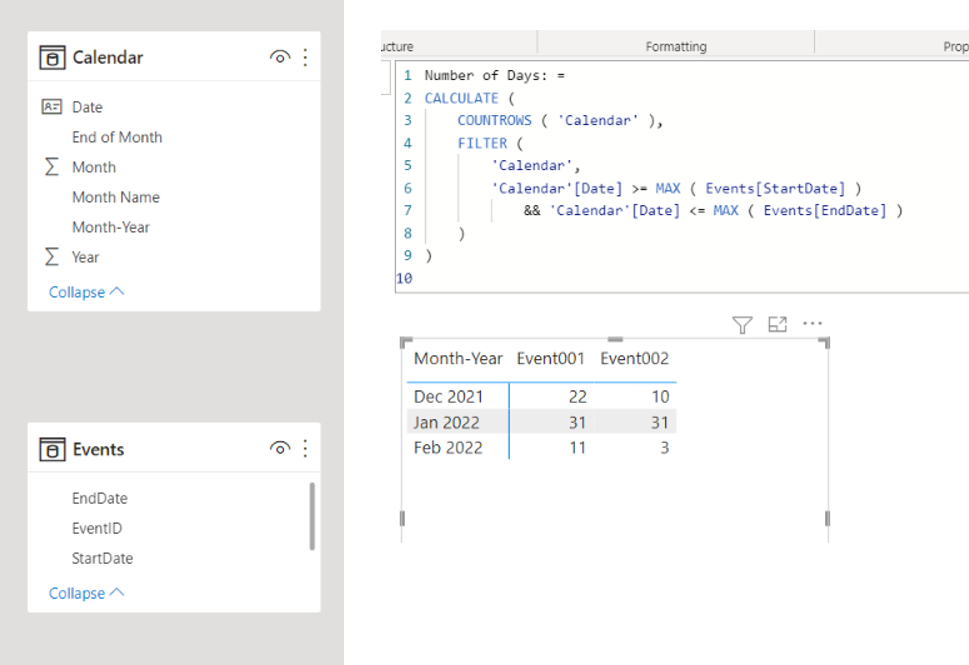Select the StartDate field in Events
Screen dimensions: 969x665
point(102,558)
